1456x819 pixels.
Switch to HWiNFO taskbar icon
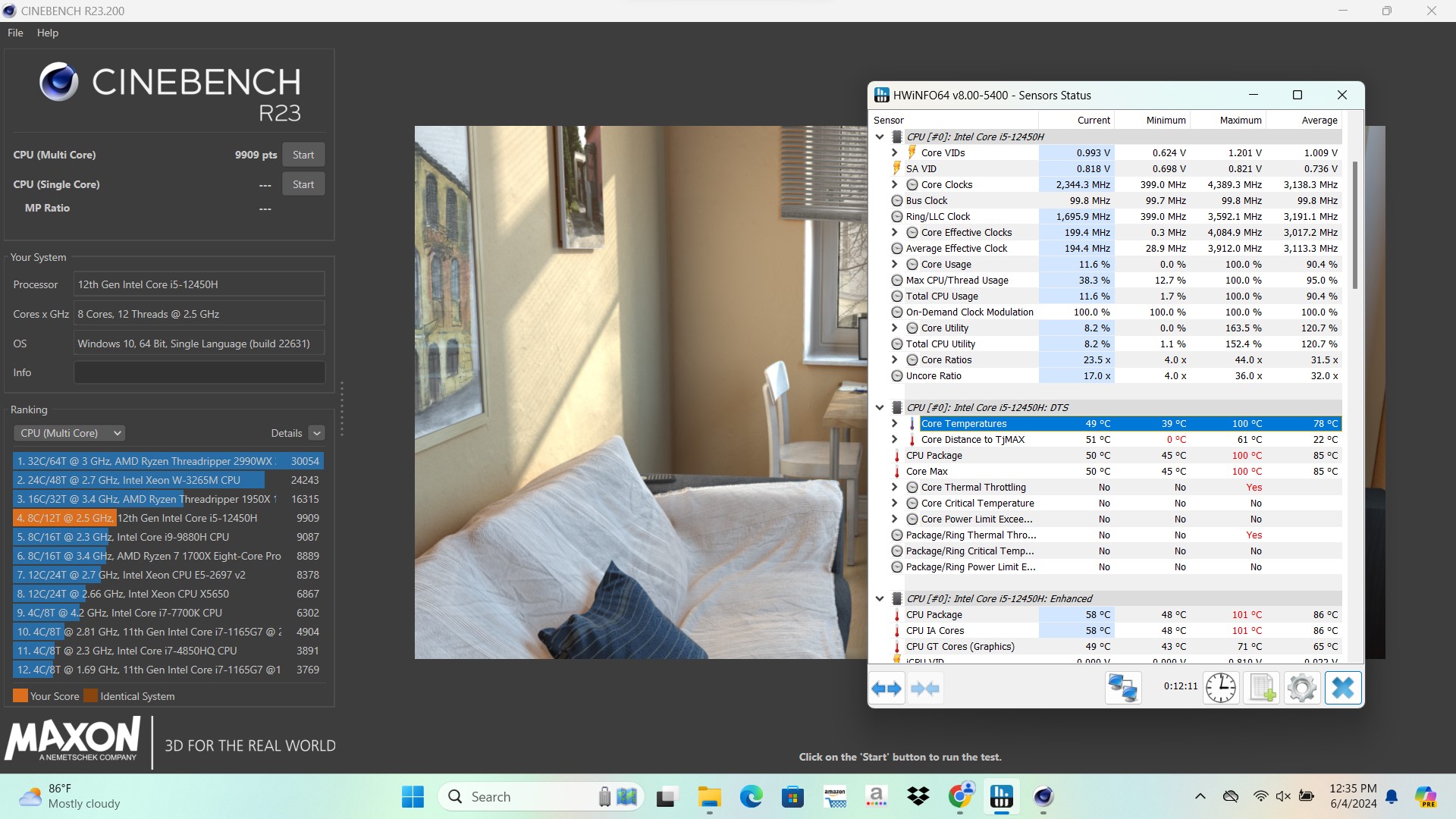1002,796
